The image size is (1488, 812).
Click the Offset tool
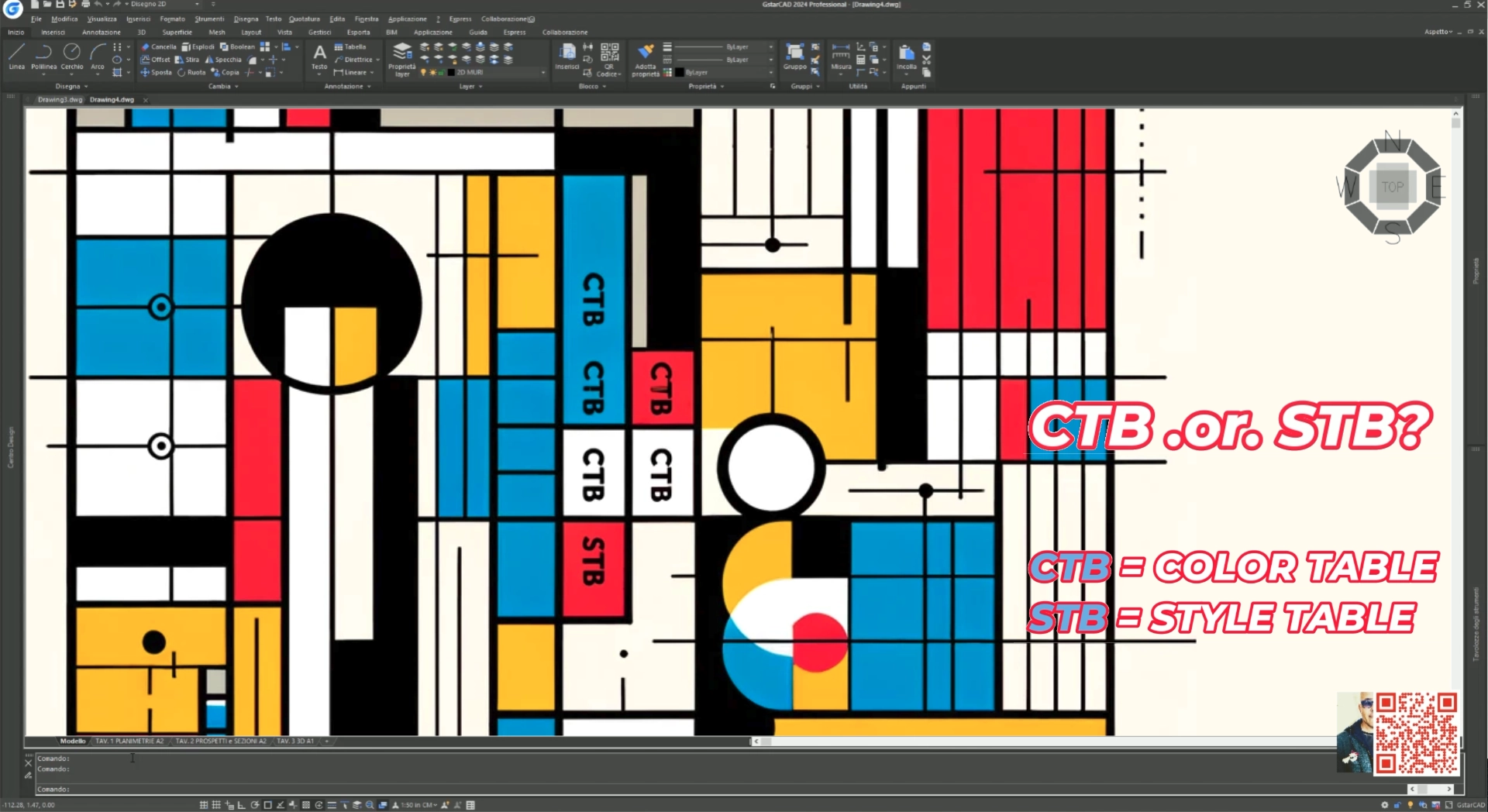click(155, 60)
